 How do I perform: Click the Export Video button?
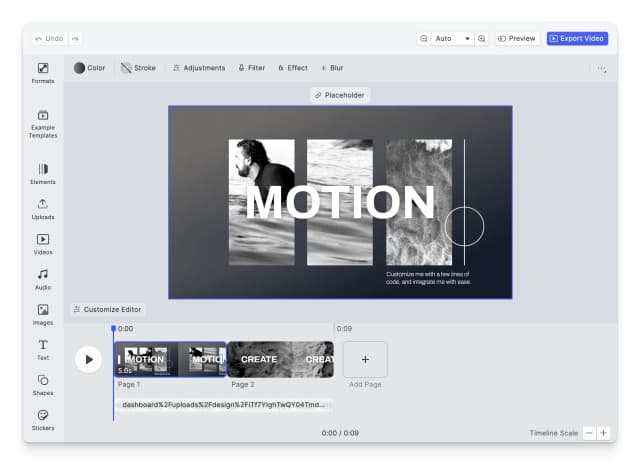coord(577,38)
